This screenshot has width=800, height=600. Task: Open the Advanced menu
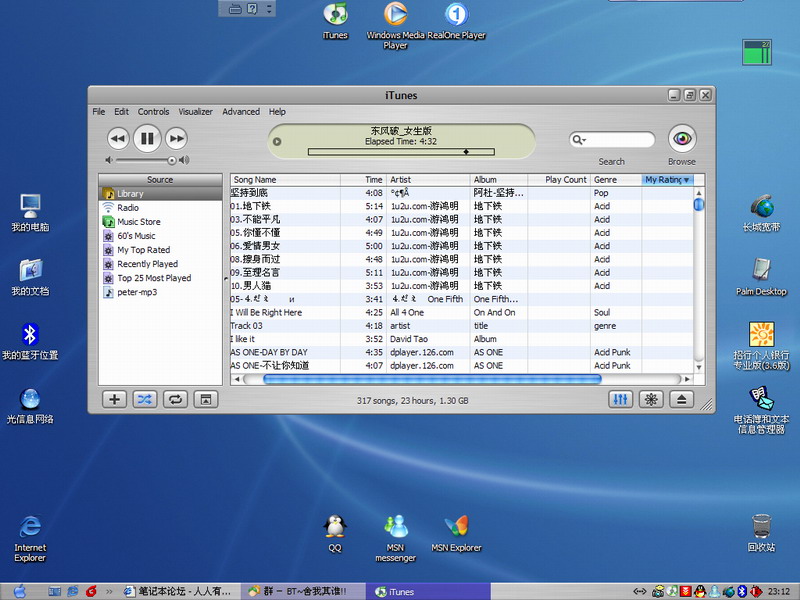point(241,112)
